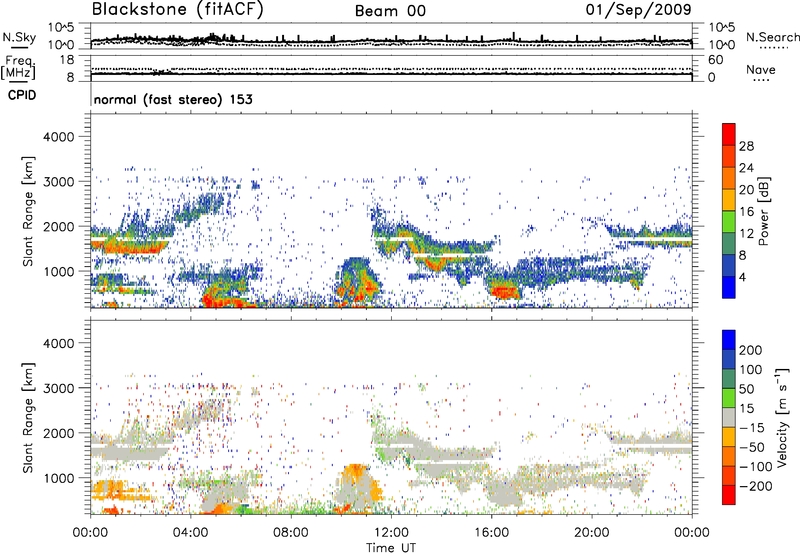Screen dimensions: 800x554
Task: Click the 'Nave' legend label
Action: tap(761, 69)
